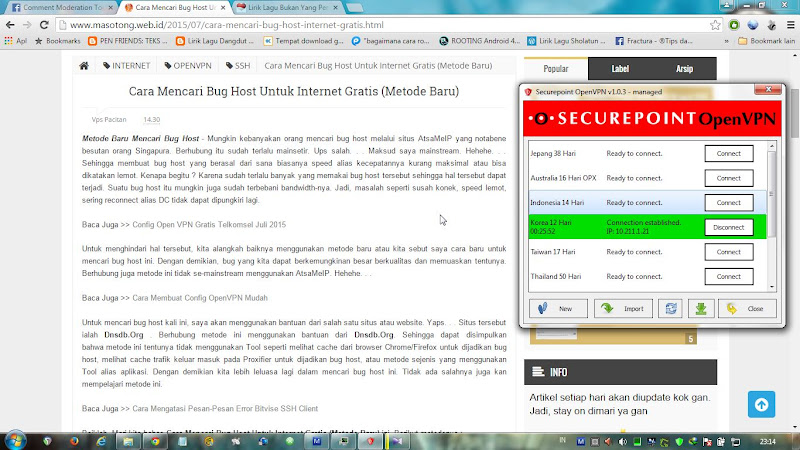Click the green download-arrow button in Securepoint OpenVPN
The height and width of the screenshot is (450, 800).
coord(701,309)
